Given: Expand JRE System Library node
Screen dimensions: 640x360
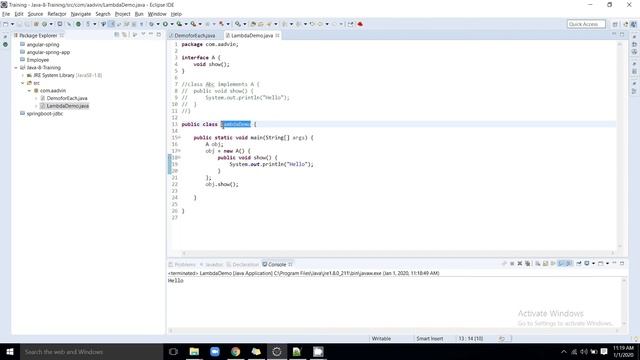Looking at the screenshot, I should point(23,76).
